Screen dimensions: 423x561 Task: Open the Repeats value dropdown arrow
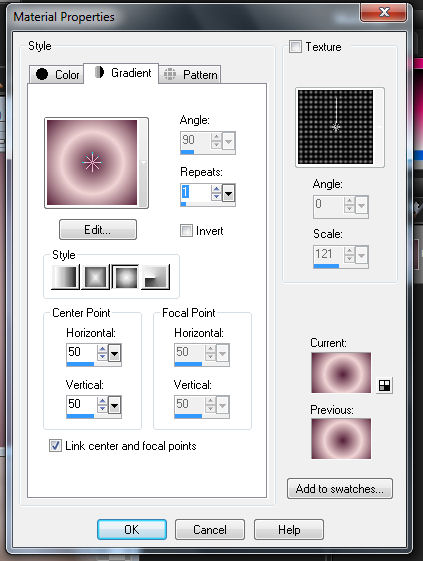(x=229, y=193)
